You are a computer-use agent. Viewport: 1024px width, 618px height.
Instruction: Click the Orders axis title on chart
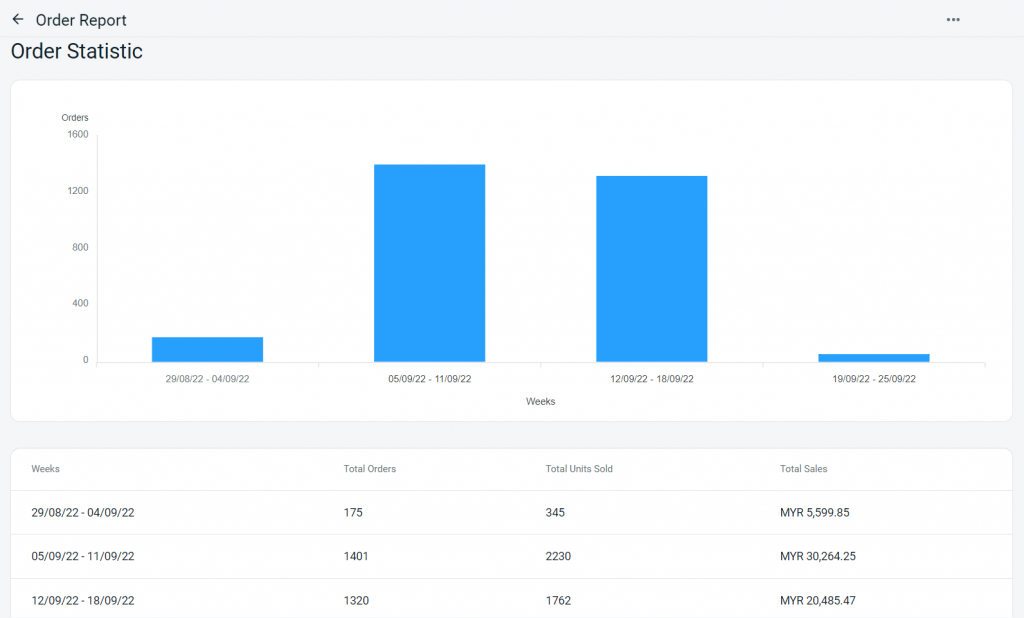(74, 117)
